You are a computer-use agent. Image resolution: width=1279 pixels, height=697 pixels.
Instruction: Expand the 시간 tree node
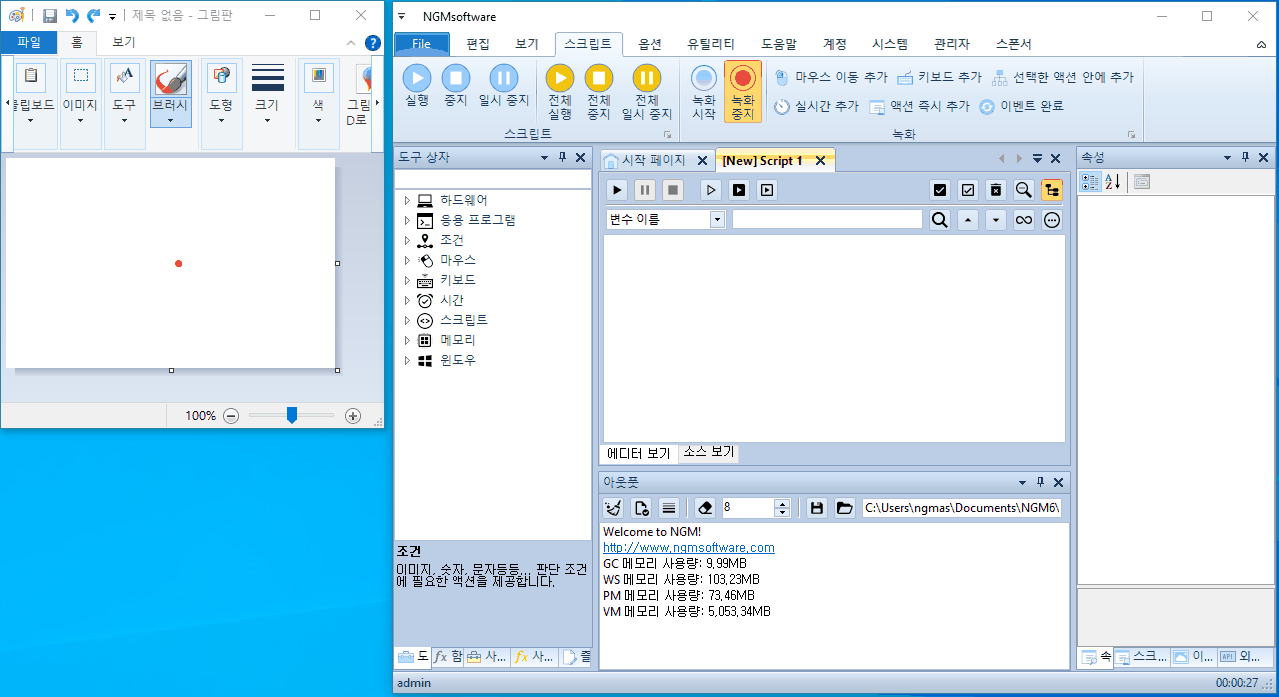(x=407, y=300)
